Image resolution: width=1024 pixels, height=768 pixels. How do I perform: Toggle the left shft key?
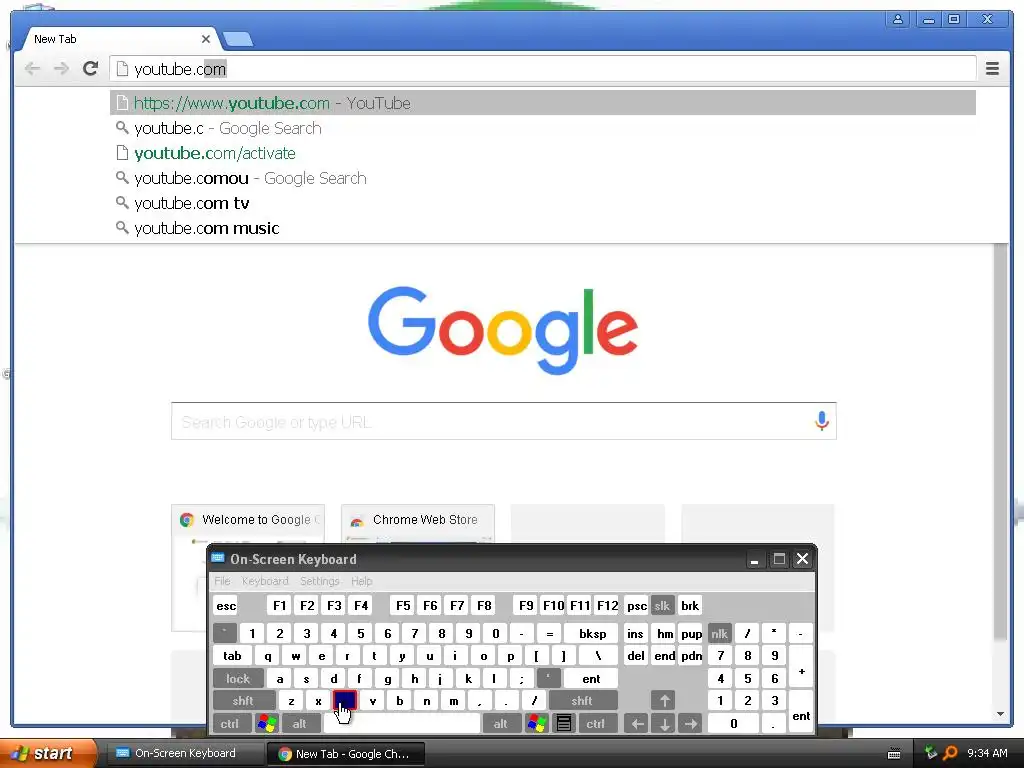[x=244, y=701]
